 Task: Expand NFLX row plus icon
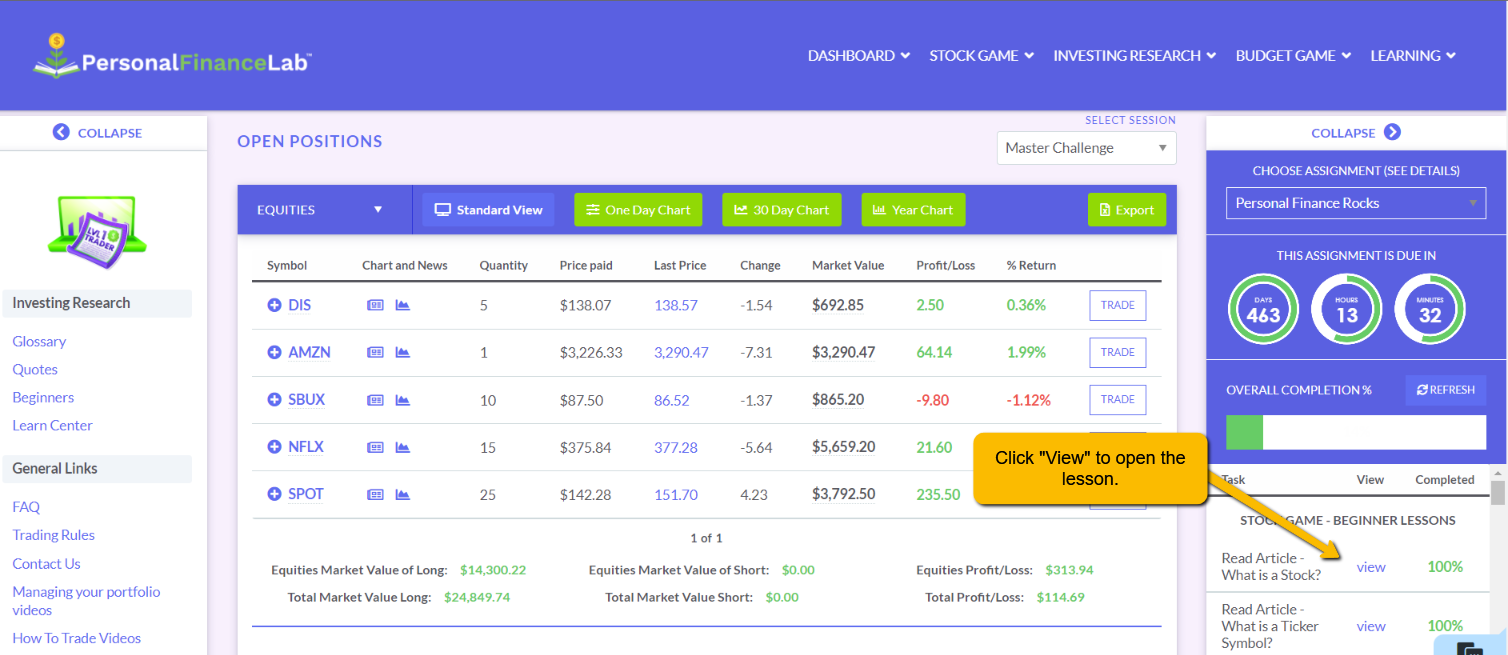[274, 447]
